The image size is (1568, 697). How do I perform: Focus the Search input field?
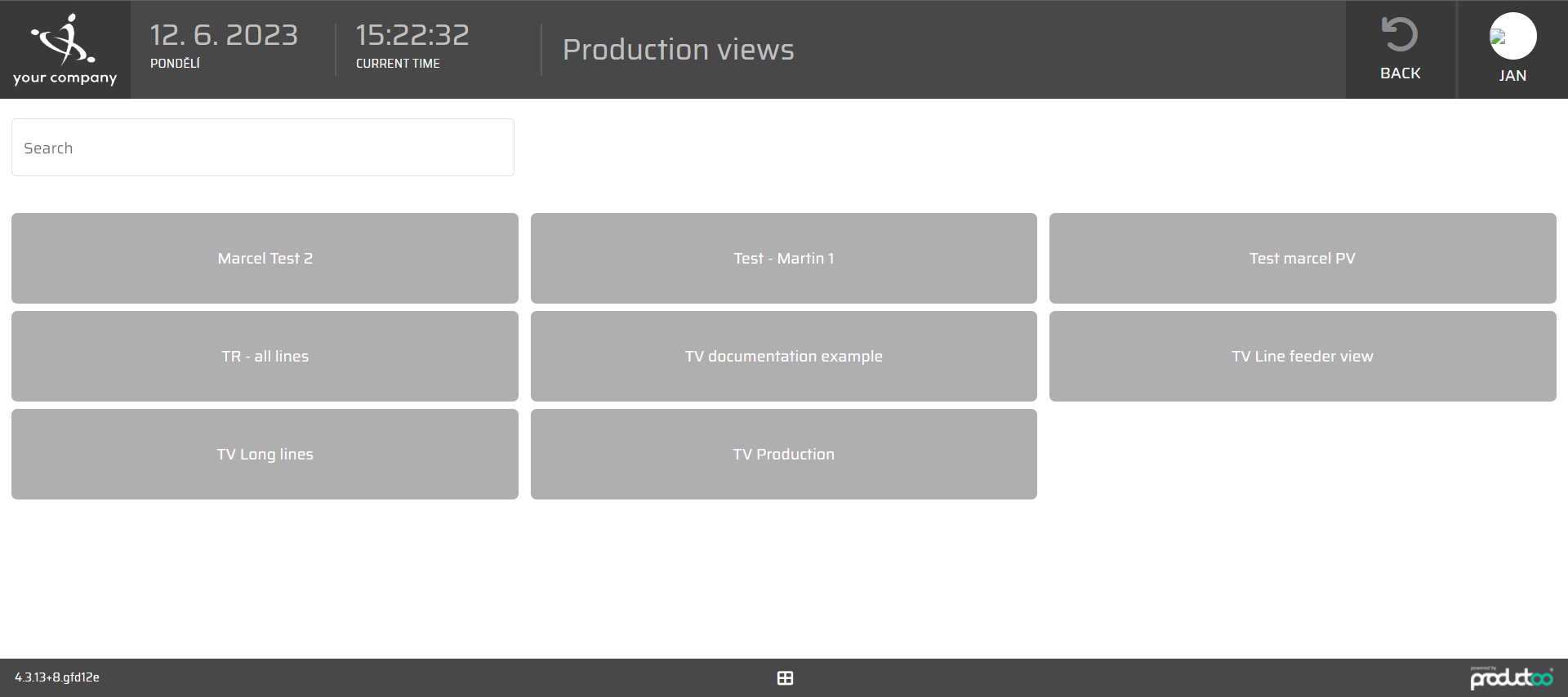263,148
